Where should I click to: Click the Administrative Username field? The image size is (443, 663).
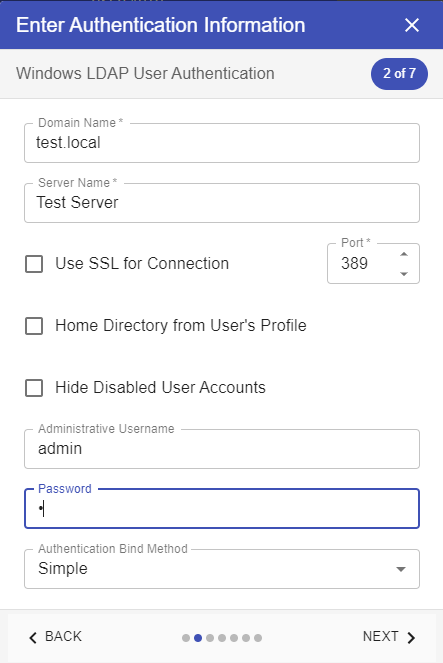click(x=222, y=449)
